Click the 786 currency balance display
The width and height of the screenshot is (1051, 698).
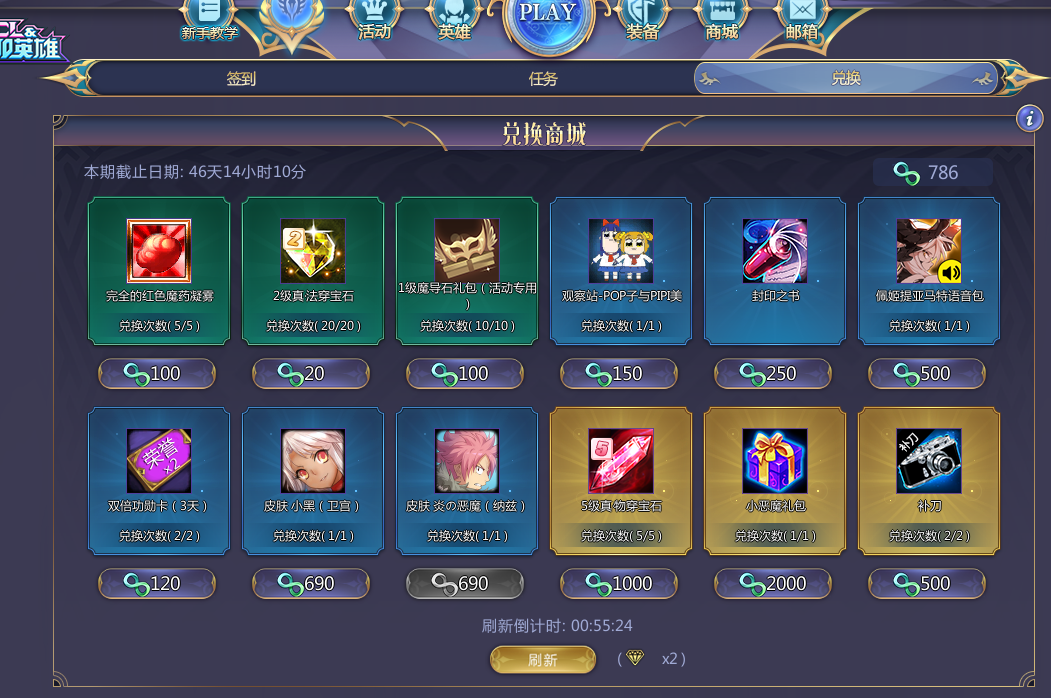click(932, 172)
